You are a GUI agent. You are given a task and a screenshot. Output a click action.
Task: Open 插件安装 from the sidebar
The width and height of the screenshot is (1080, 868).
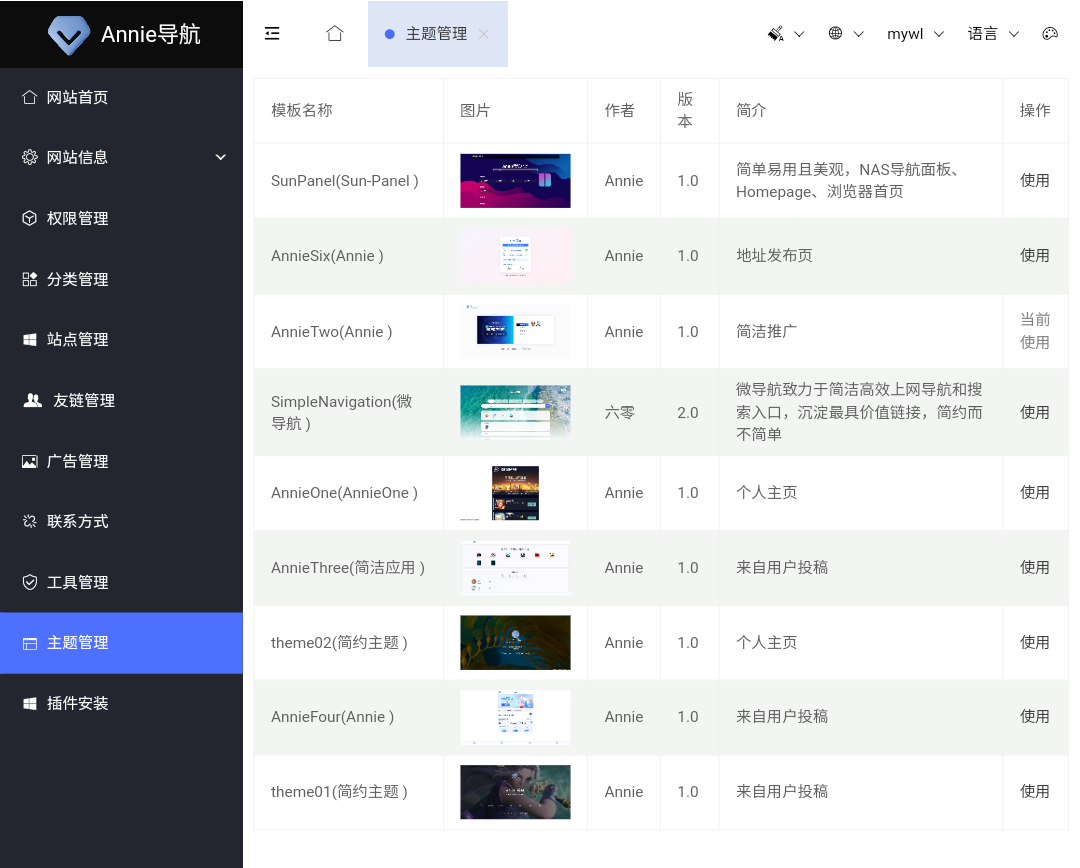(x=78, y=704)
